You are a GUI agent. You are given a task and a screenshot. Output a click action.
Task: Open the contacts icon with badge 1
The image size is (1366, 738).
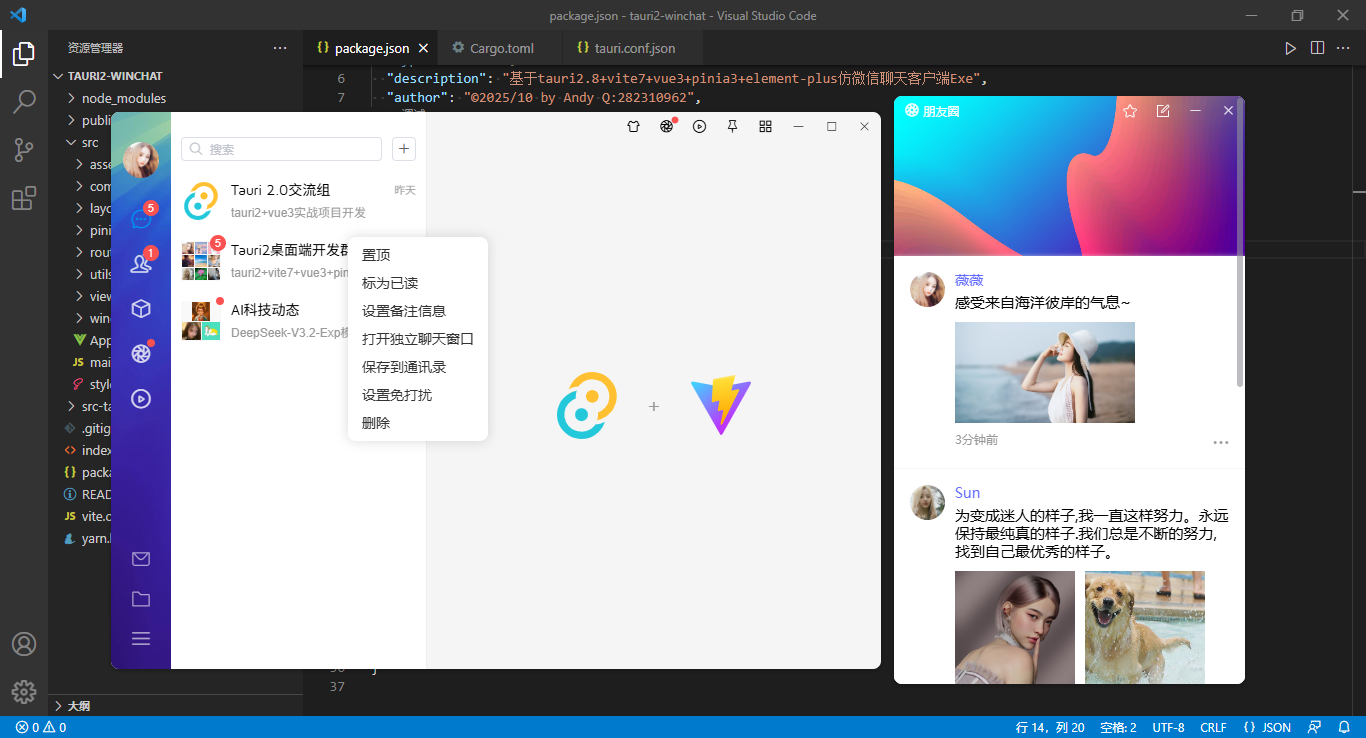(x=141, y=264)
